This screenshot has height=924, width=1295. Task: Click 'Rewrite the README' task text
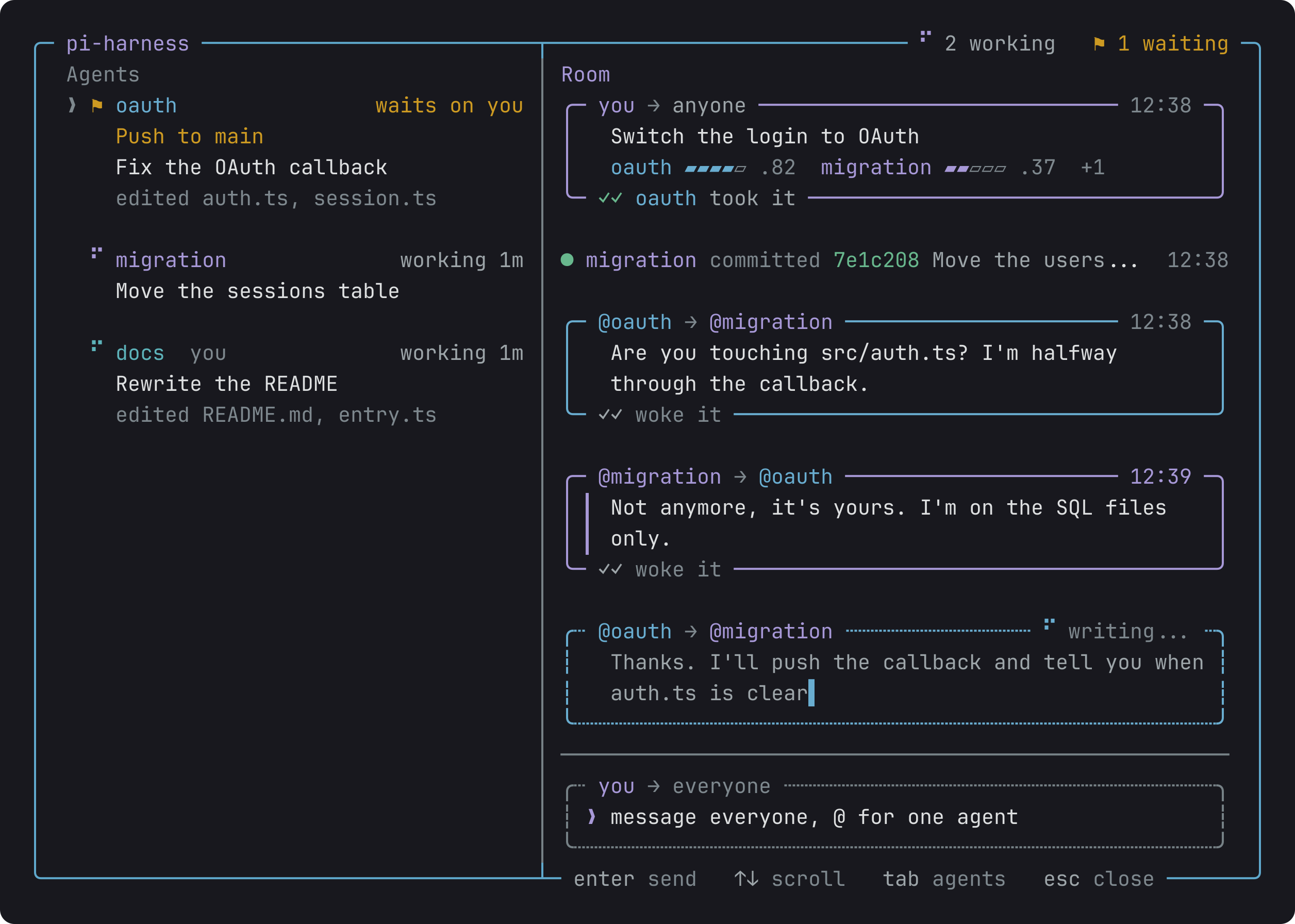(x=226, y=384)
